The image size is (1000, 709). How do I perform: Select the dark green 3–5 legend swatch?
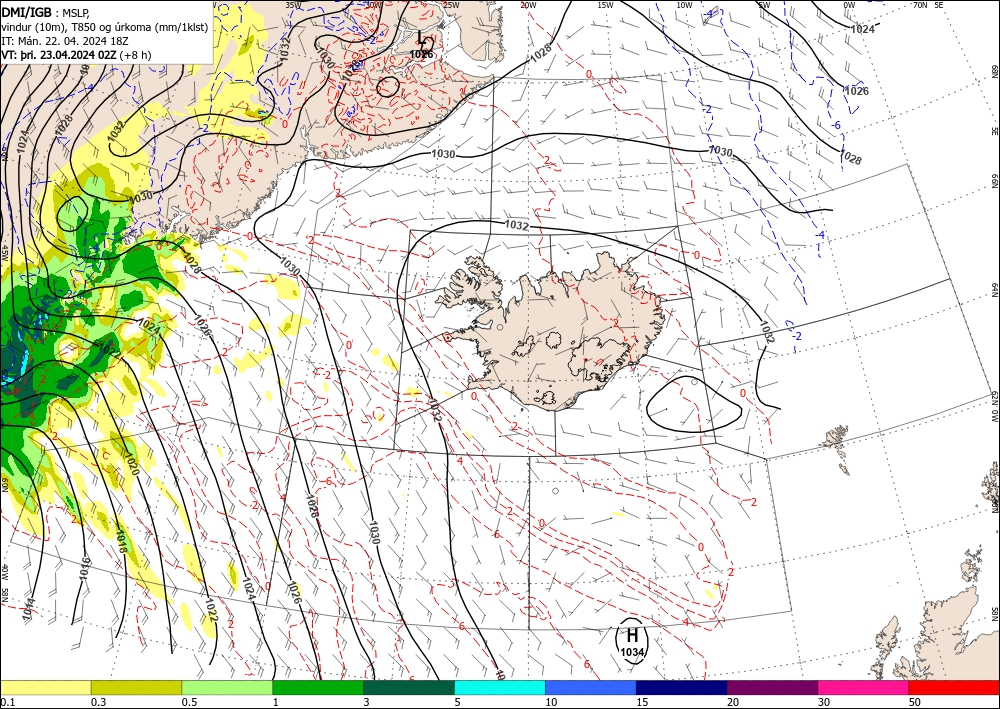409,687
